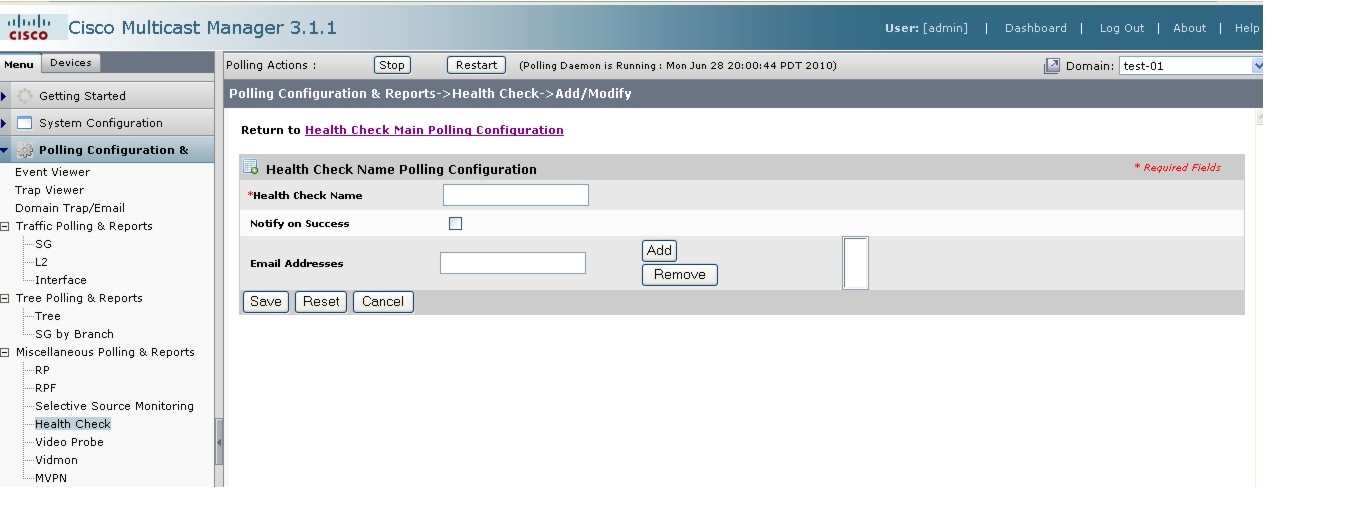Remove selected email address
Viewport: 1350px width, 512px height.
click(x=680, y=274)
